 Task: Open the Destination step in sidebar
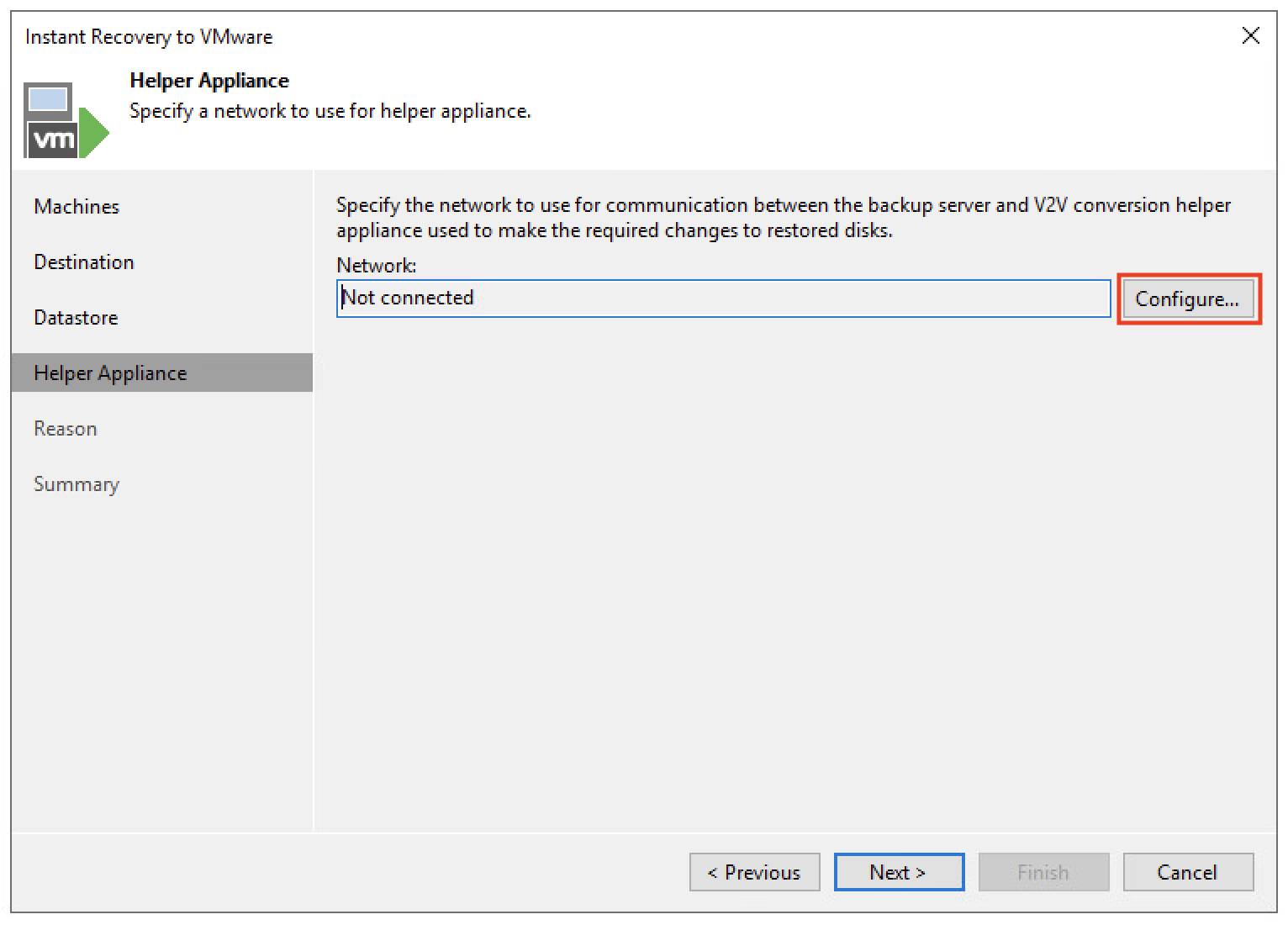click(84, 262)
